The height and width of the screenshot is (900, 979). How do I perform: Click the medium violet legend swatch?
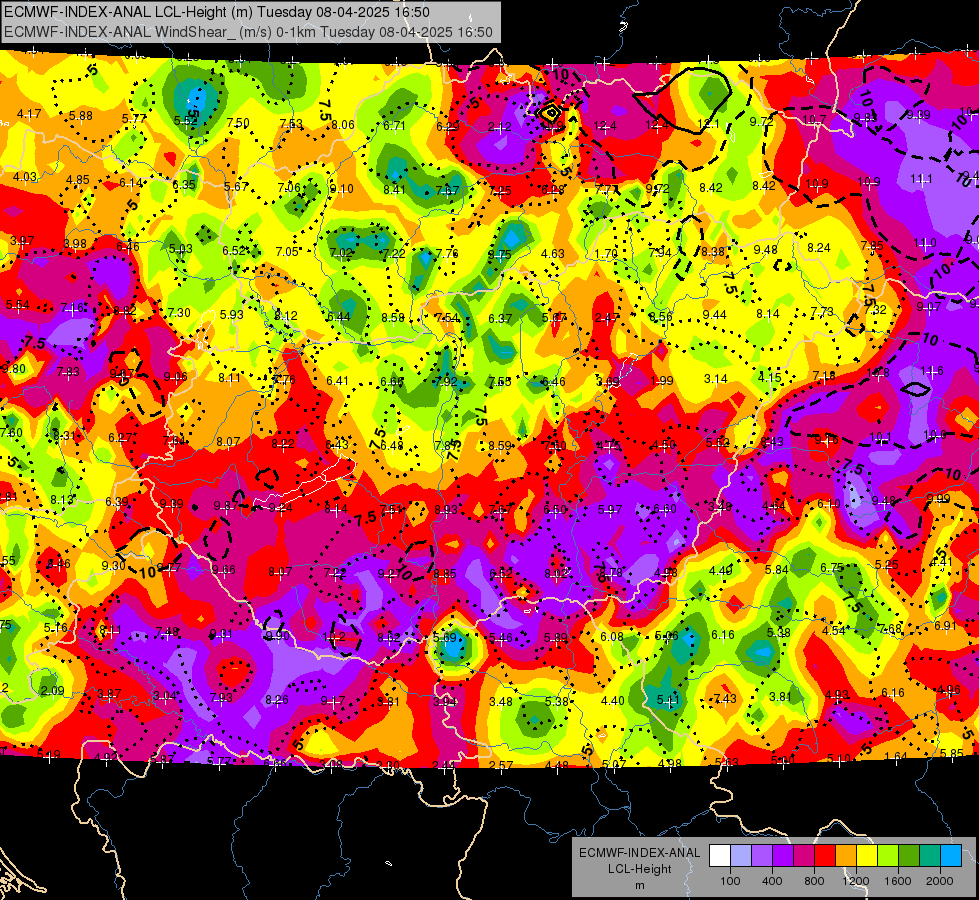point(762,856)
